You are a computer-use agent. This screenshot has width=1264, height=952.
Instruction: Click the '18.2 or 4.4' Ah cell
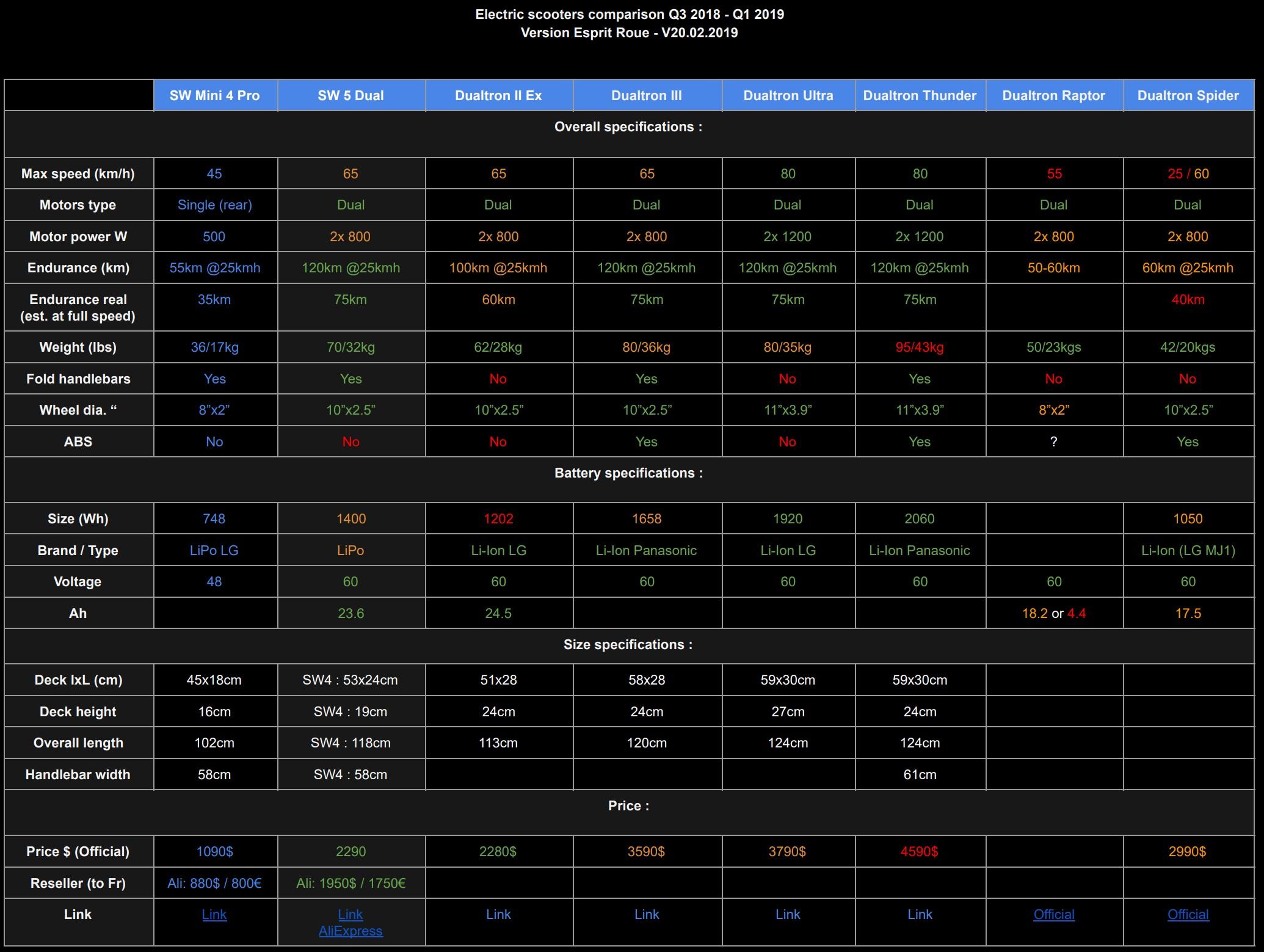(x=1054, y=614)
